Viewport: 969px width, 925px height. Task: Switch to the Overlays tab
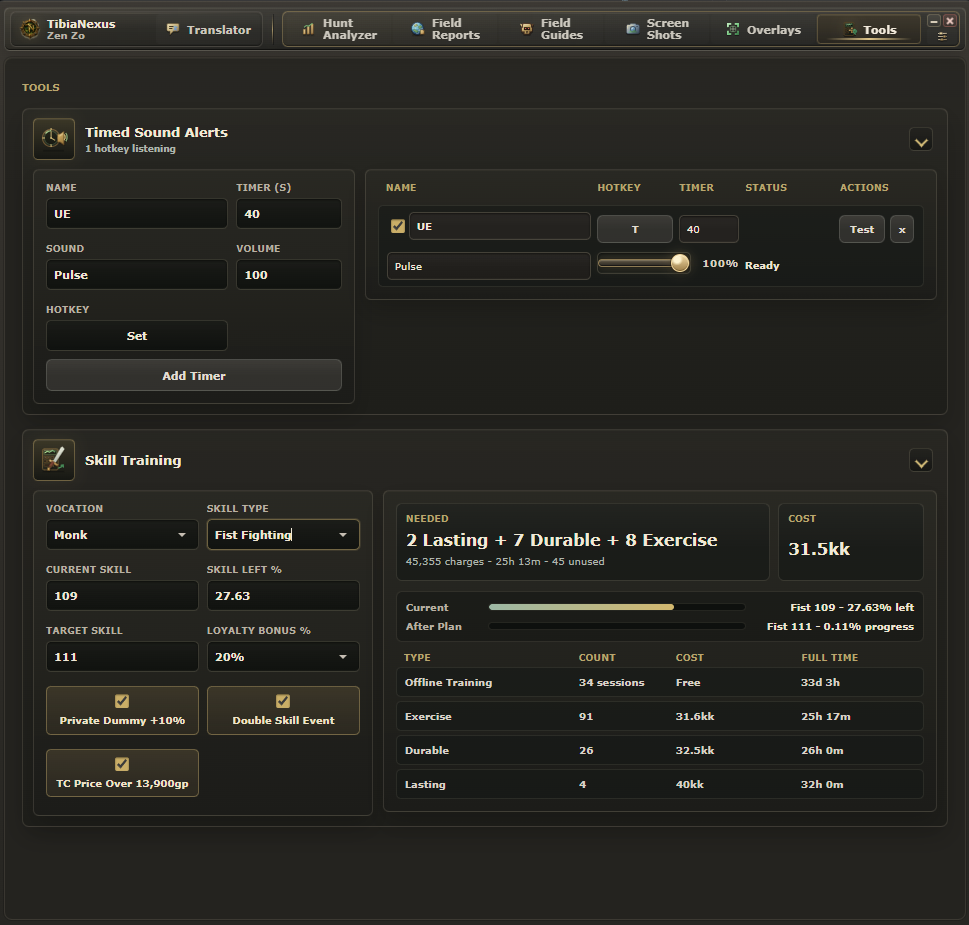763,29
